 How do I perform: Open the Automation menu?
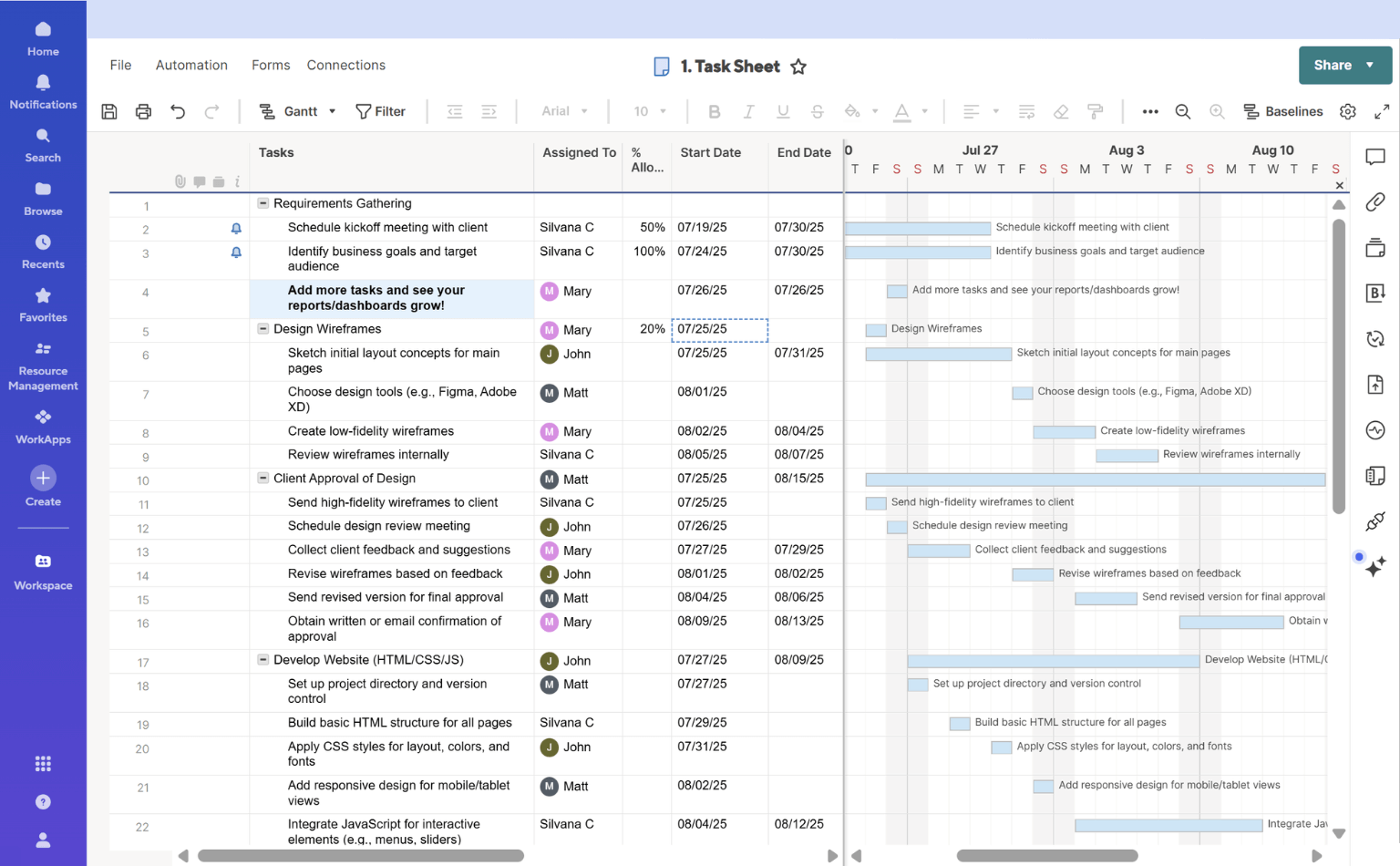point(190,65)
